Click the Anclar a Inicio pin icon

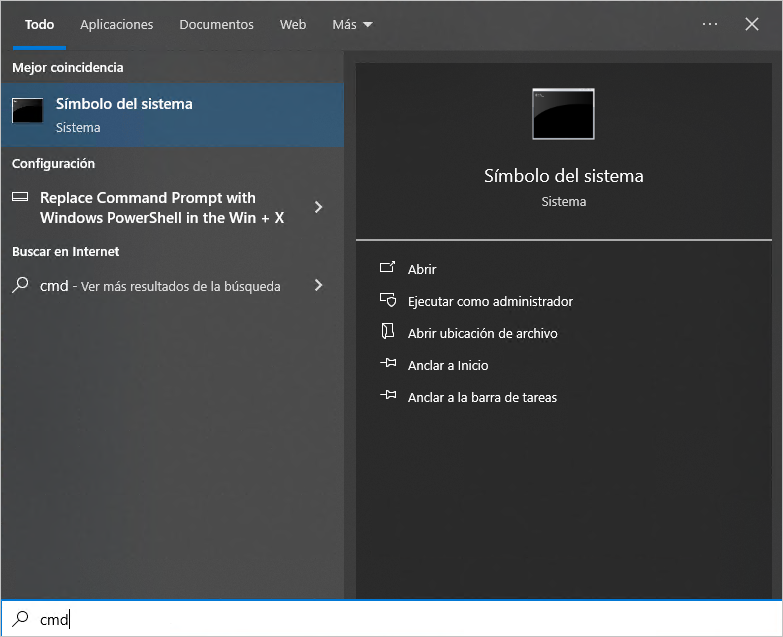pyautogui.click(x=388, y=365)
